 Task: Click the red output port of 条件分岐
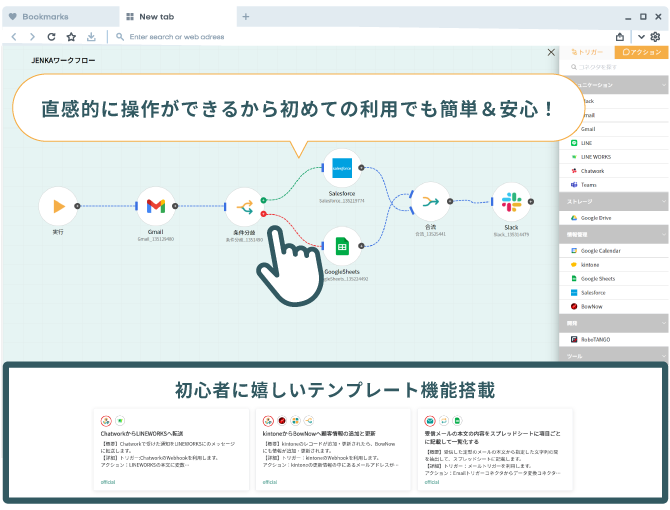pyautogui.click(x=264, y=214)
